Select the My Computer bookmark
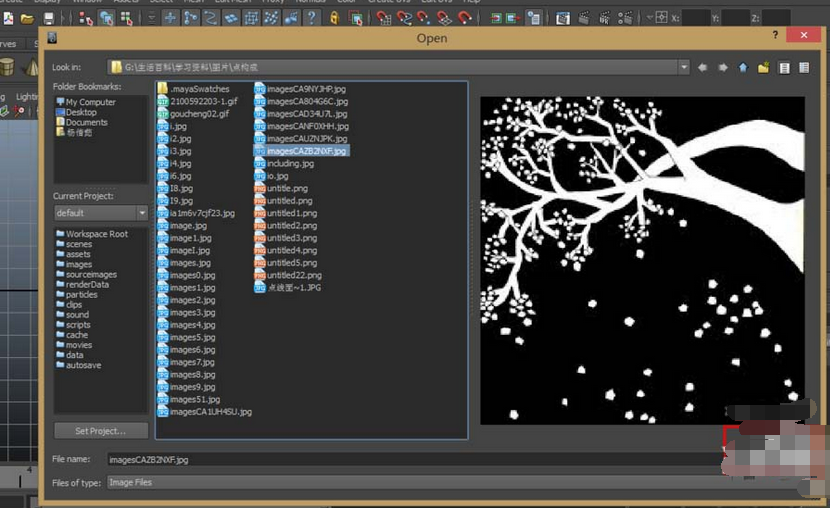The image size is (830, 508). click(90, 102)
